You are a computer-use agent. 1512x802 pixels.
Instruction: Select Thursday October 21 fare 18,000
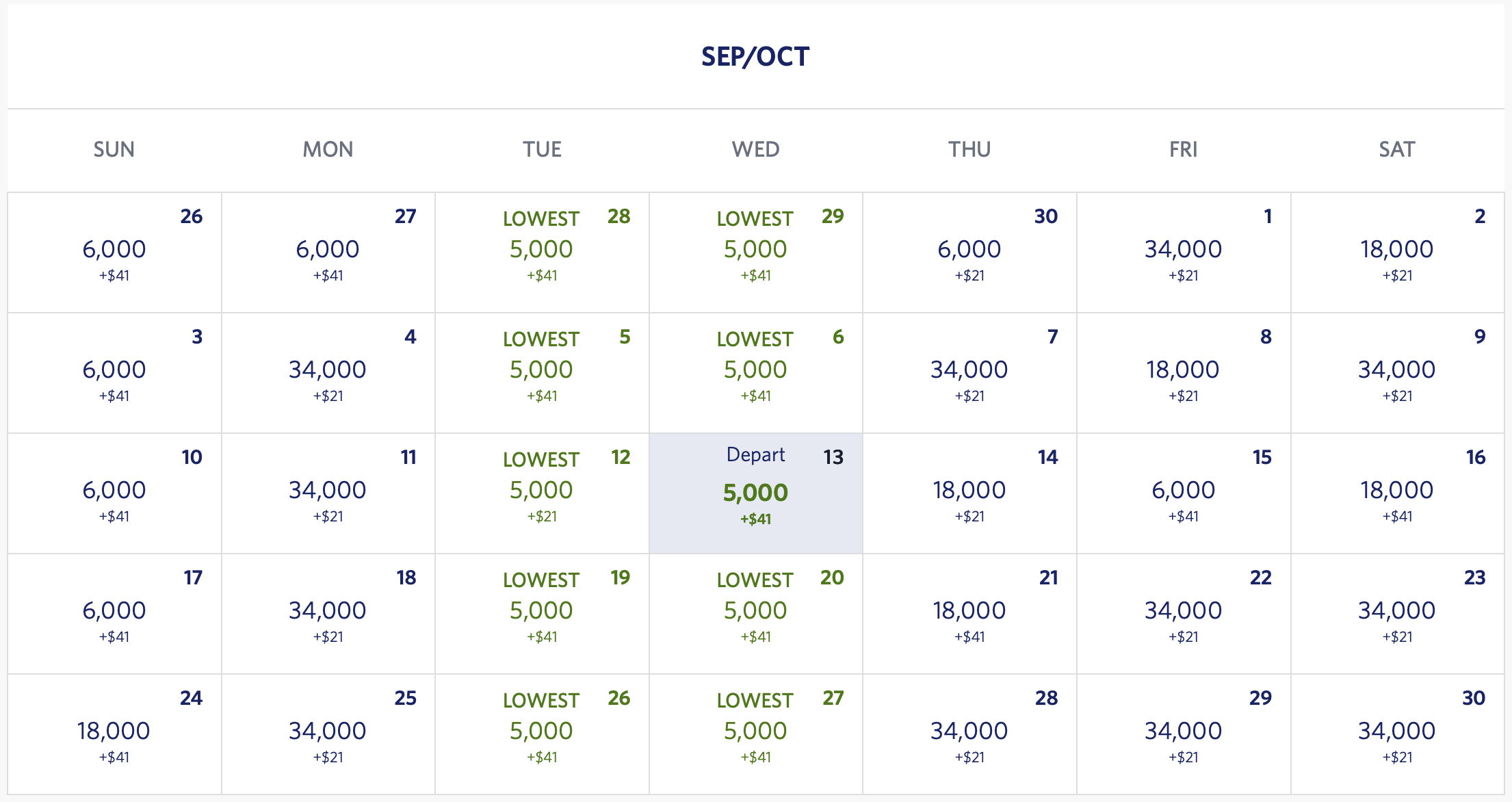(969, 613)
